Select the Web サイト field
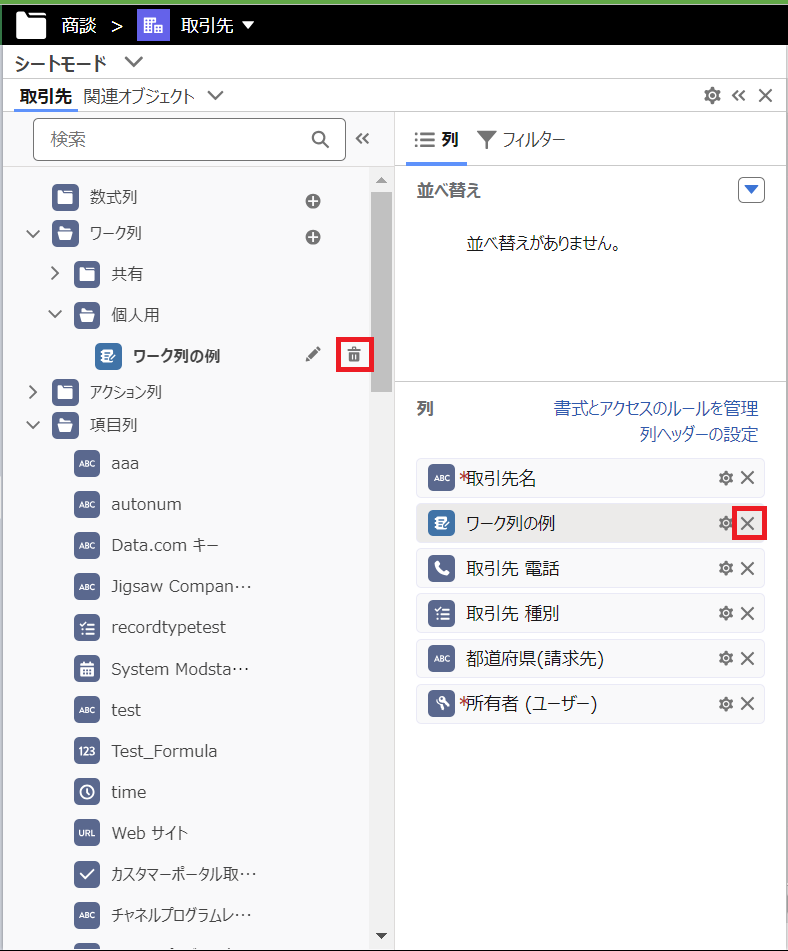 click(x=150, y=833)
